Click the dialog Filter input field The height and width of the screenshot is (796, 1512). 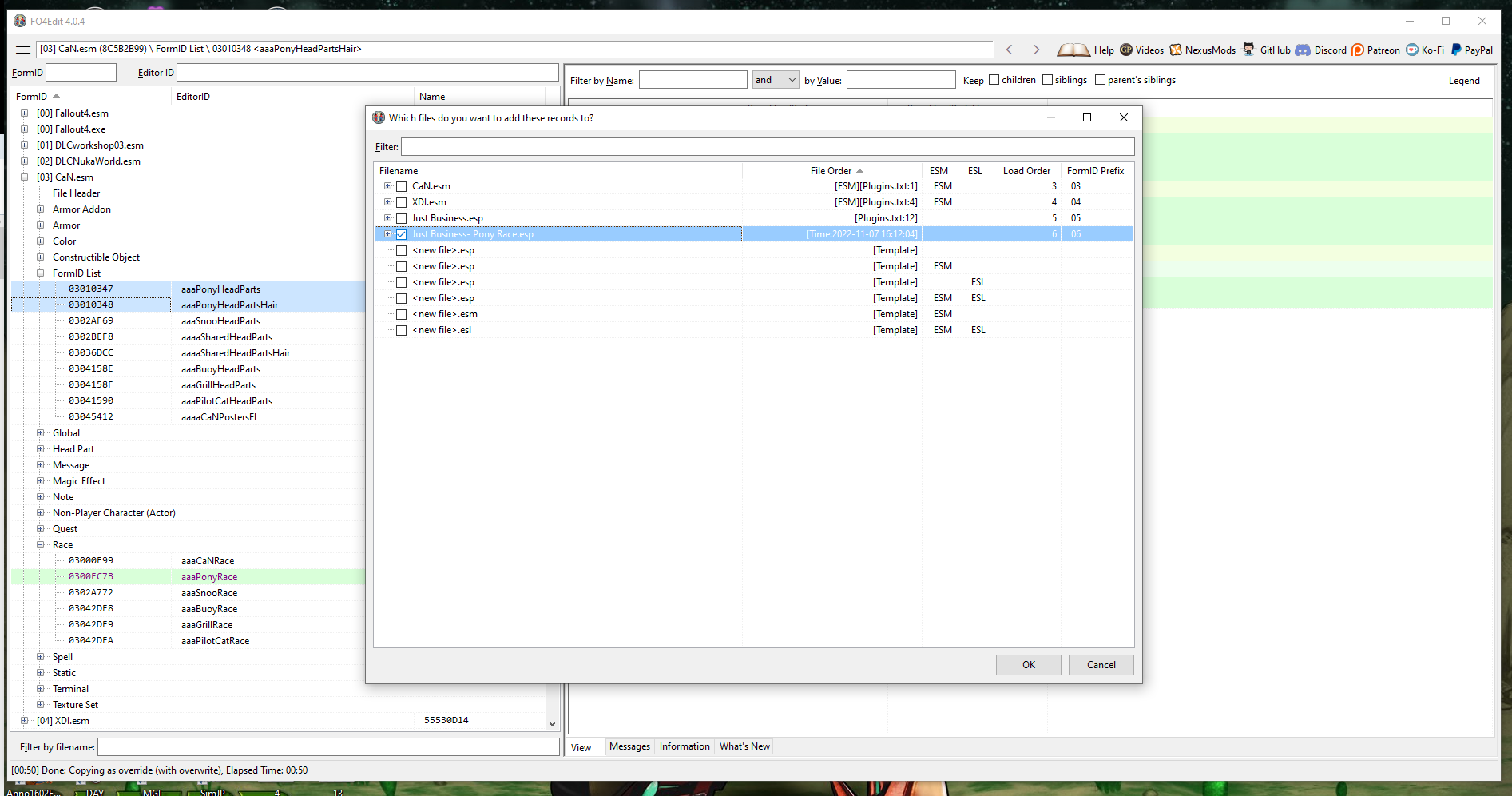(768, 147)
